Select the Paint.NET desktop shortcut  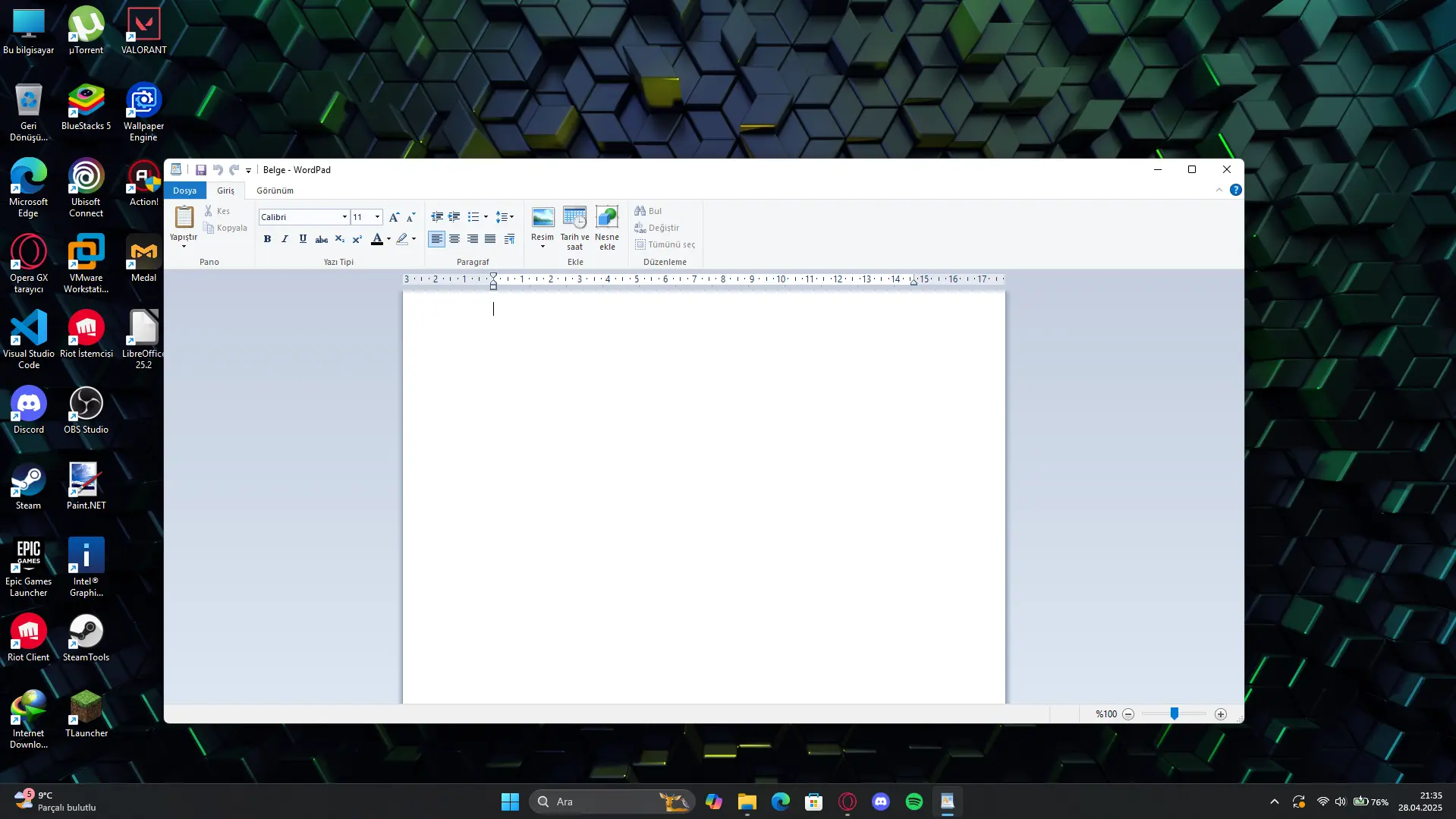[86, 487]
